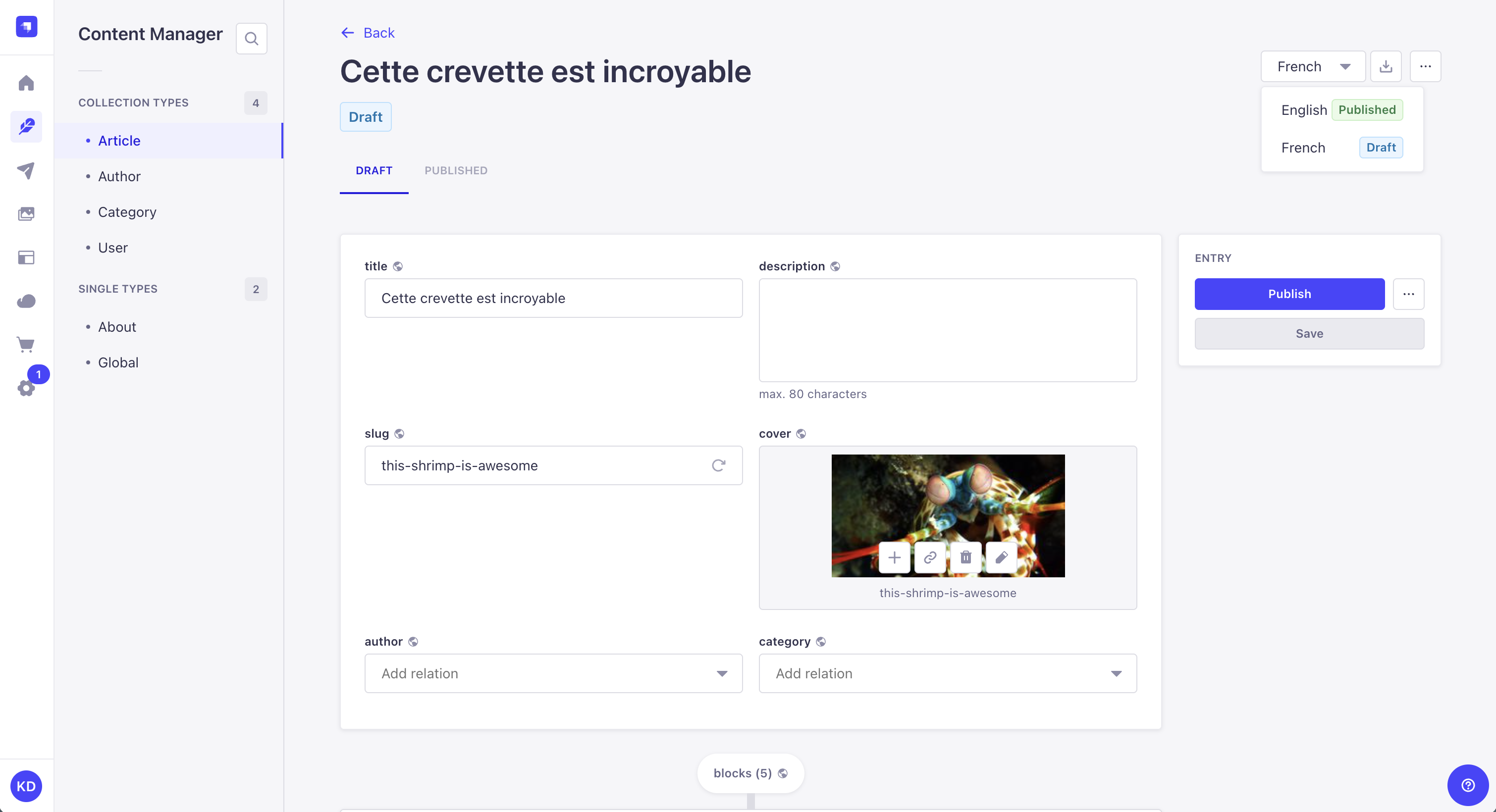This screenshot has height=812, width=1496.
Task: Click the three-dots menu icon beside Publish
Action: [x=1408, y=293]
